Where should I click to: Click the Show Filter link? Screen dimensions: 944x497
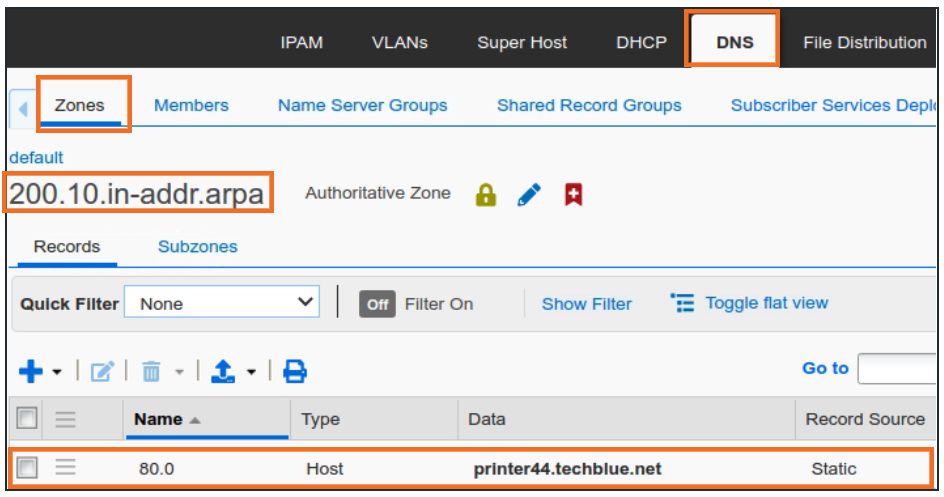(x=586, y=304)
